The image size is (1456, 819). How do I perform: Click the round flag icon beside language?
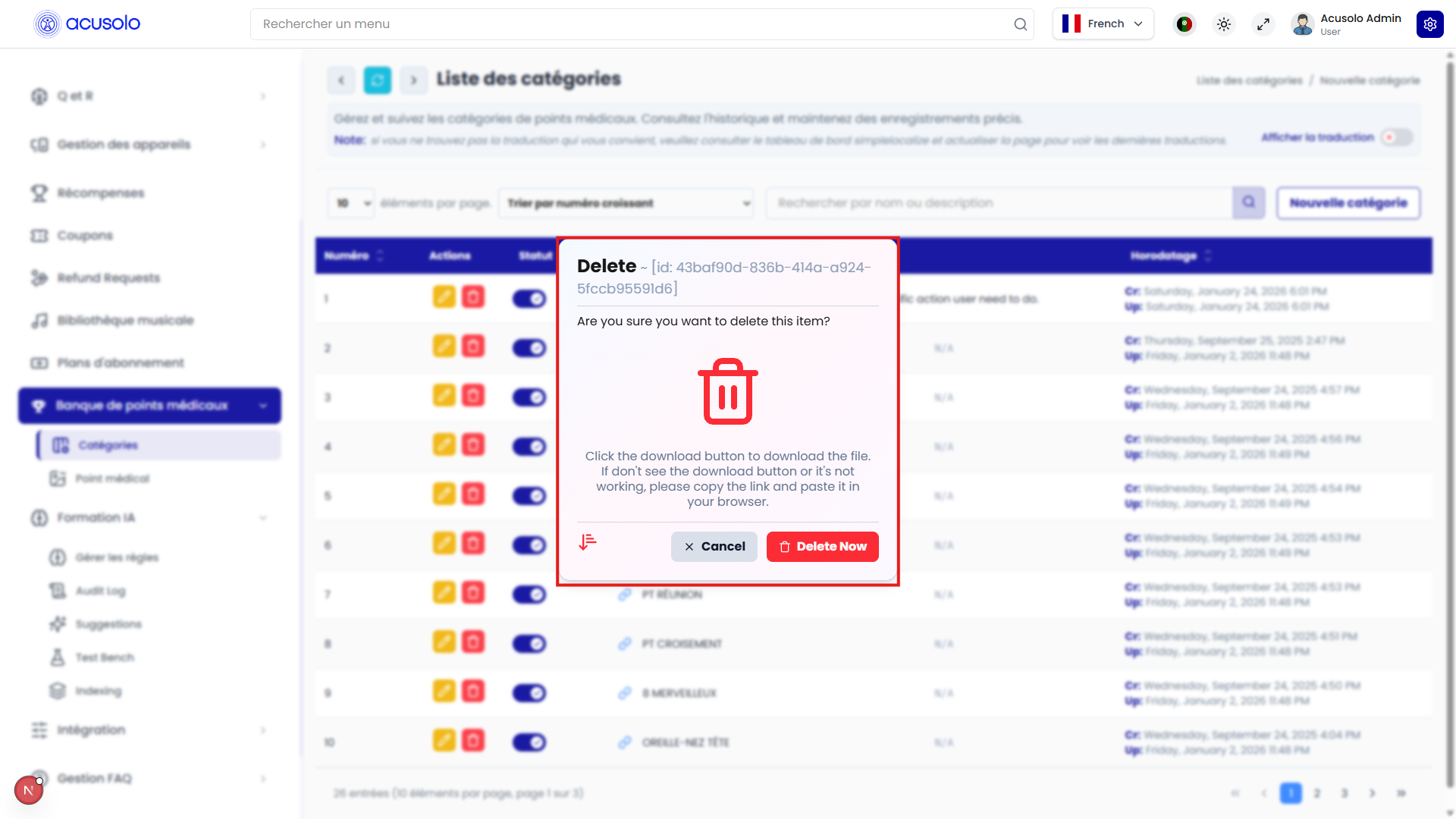coord(1184,24)
